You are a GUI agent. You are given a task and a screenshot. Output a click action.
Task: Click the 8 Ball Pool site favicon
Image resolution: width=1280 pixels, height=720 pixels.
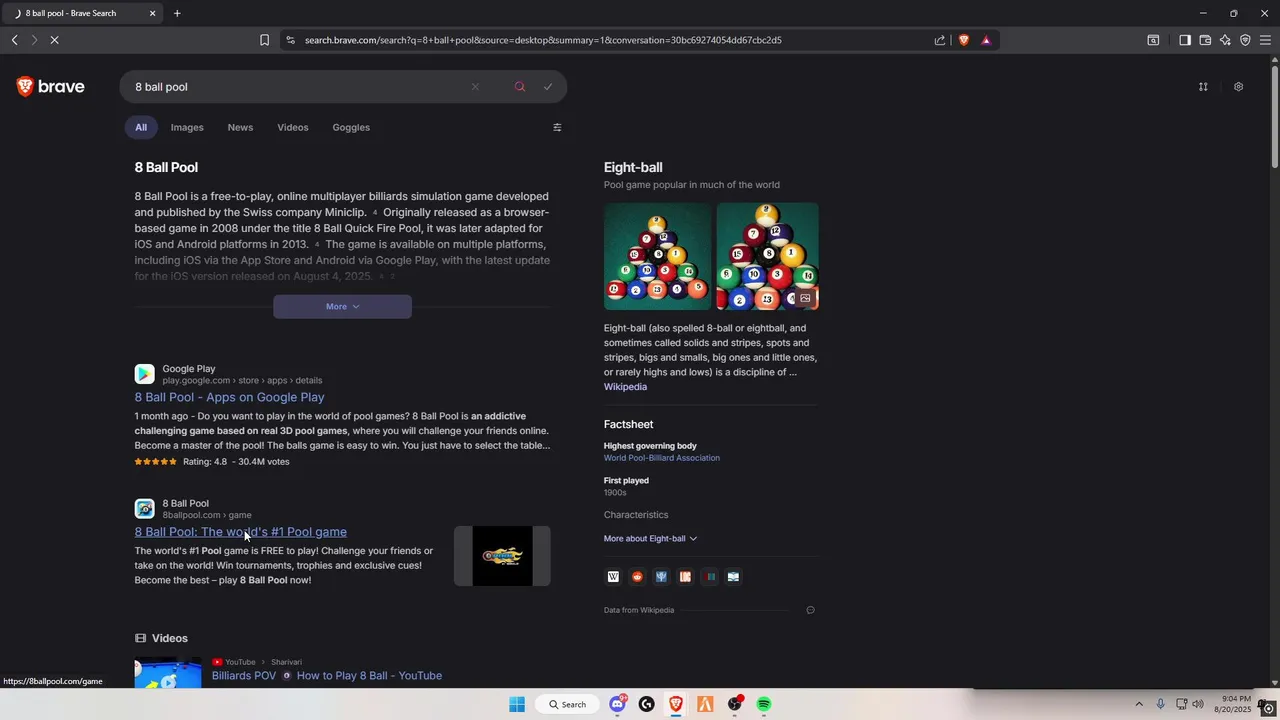click(145, 509)
